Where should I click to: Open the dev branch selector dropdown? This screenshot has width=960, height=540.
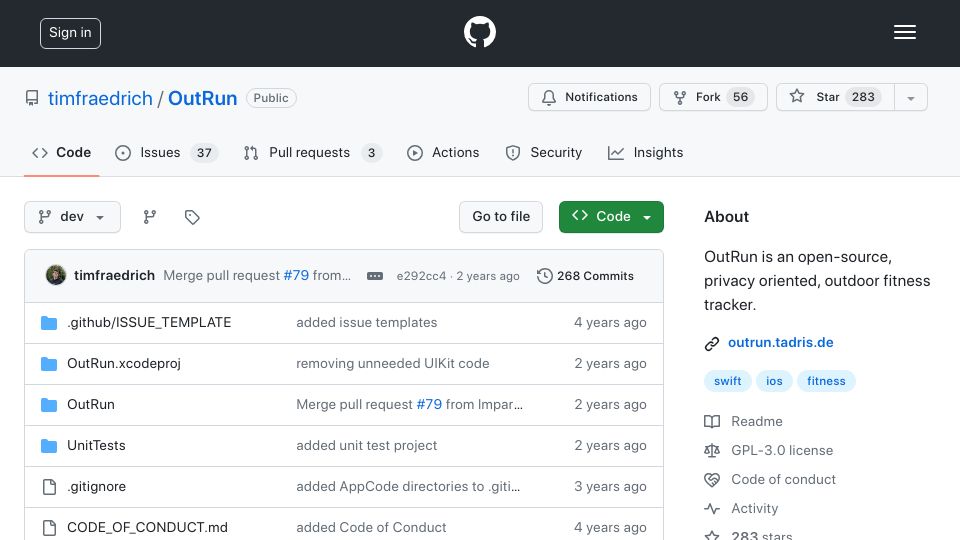click(x=72, y=217)
